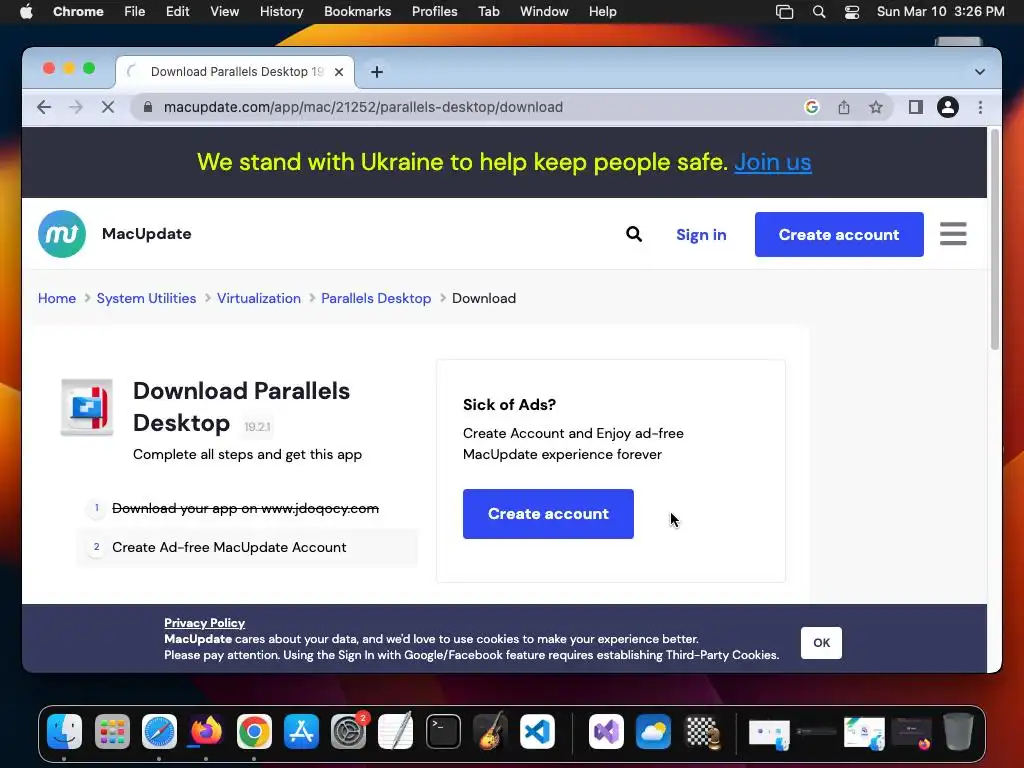
Task: Open the Apple menu
Action: [26, 12]
